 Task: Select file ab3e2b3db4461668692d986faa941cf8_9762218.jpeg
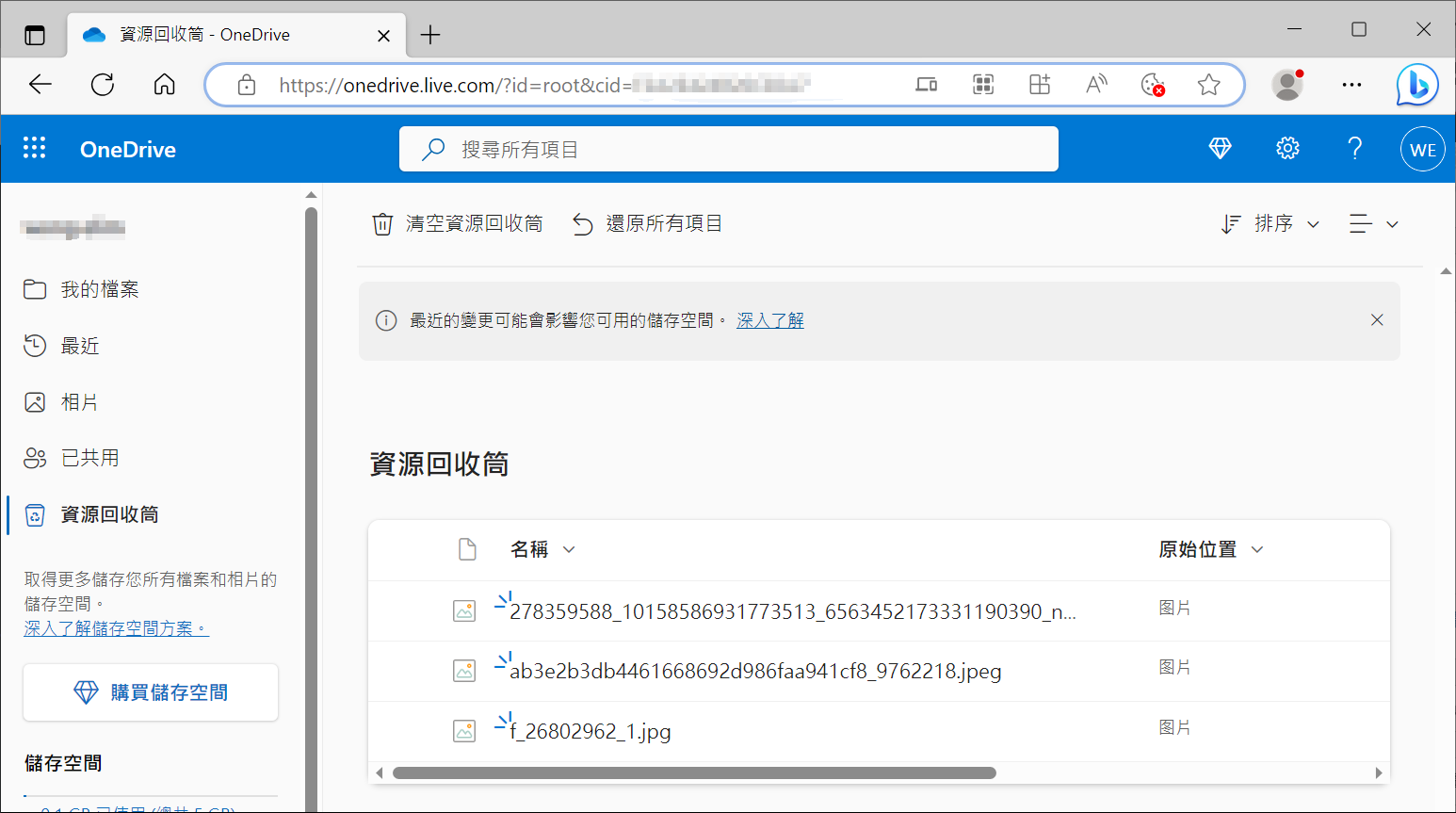755,671
